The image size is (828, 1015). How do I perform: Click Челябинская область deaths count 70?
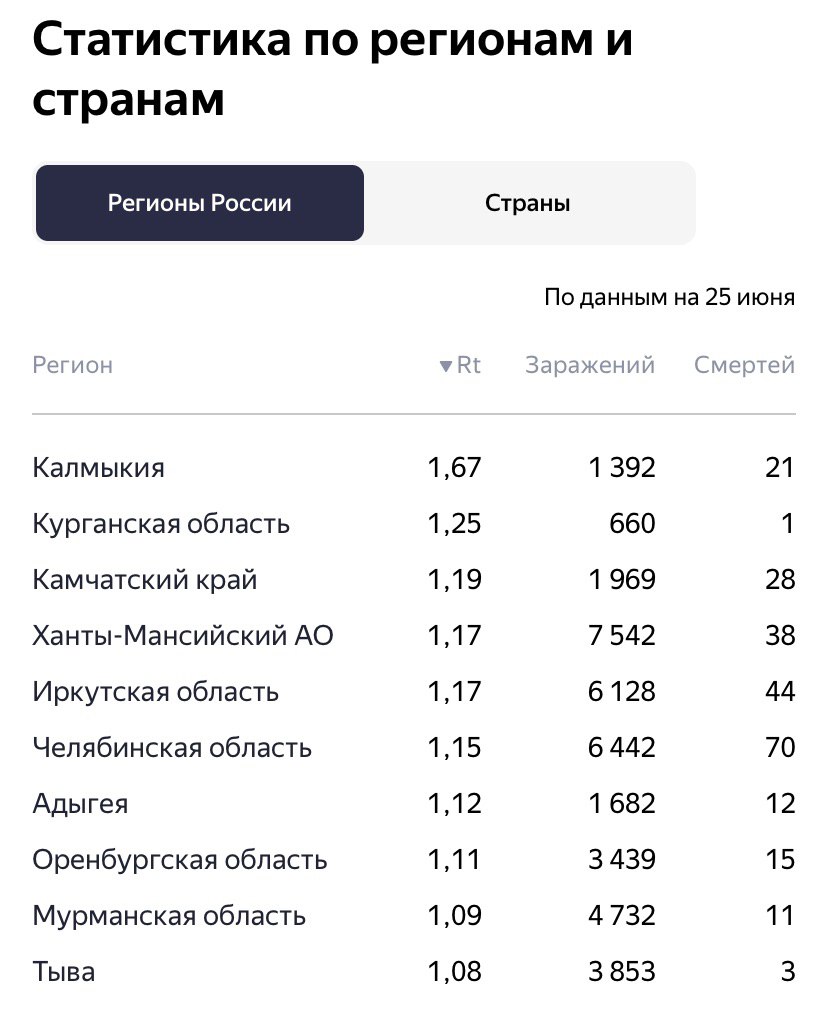[779, 748]
